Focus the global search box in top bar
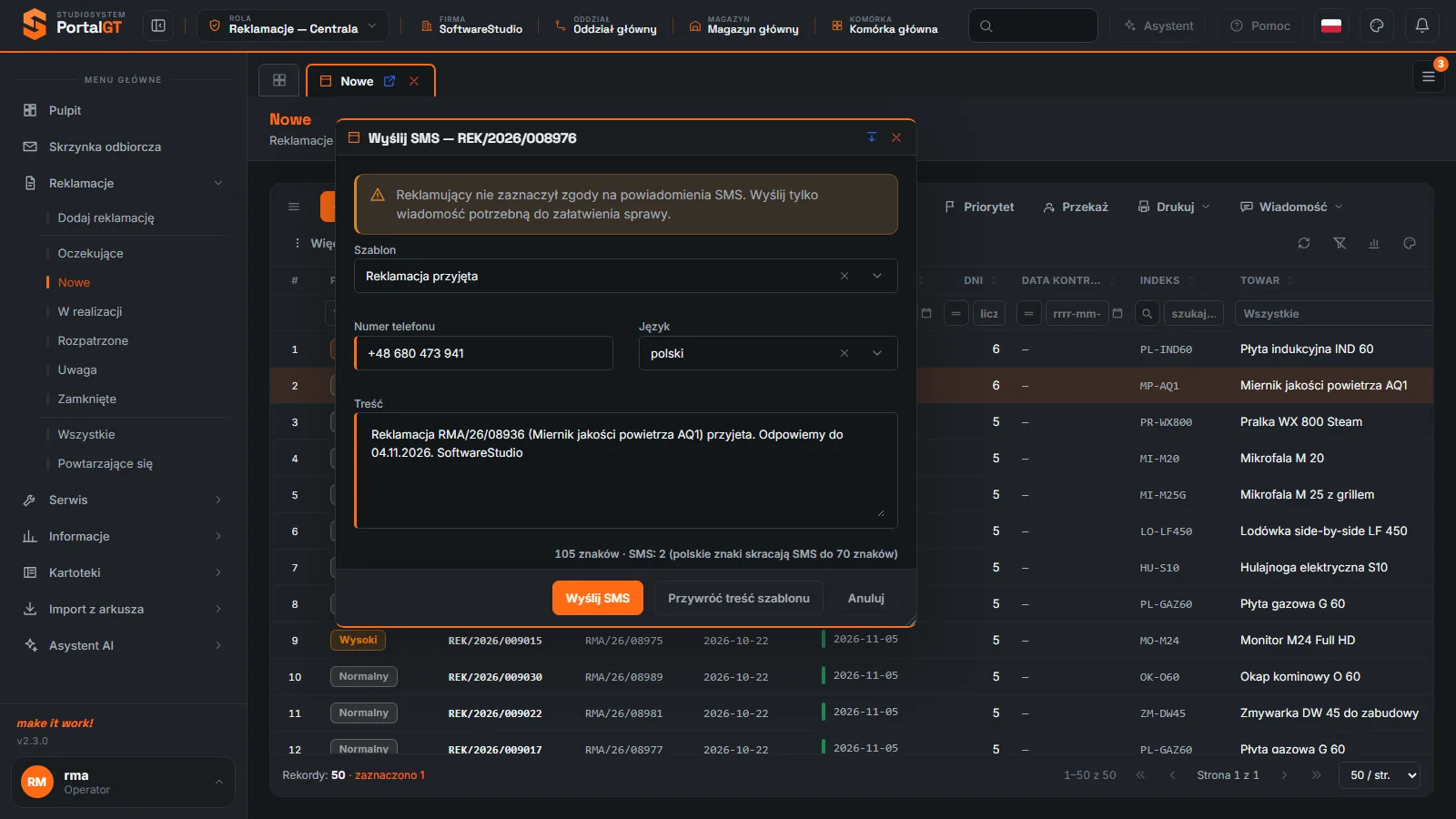The image size is (1456, 819). tap(1033, 25)
